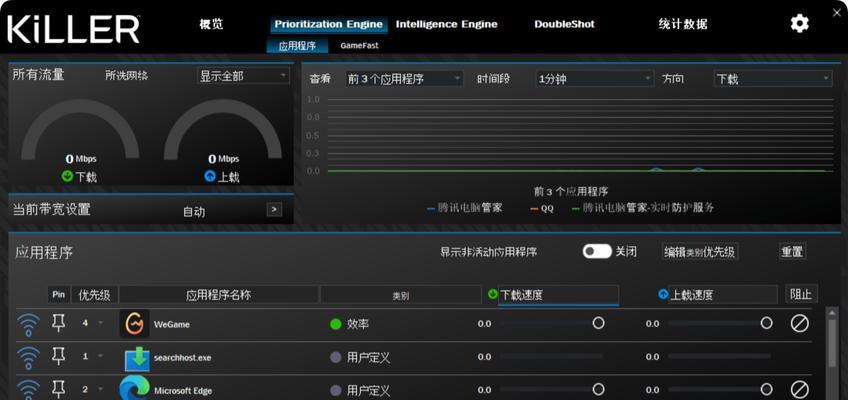This screenshot has height=400, width=848.
Task: Click the download speed gauge
Action: (x=81, y=132)
